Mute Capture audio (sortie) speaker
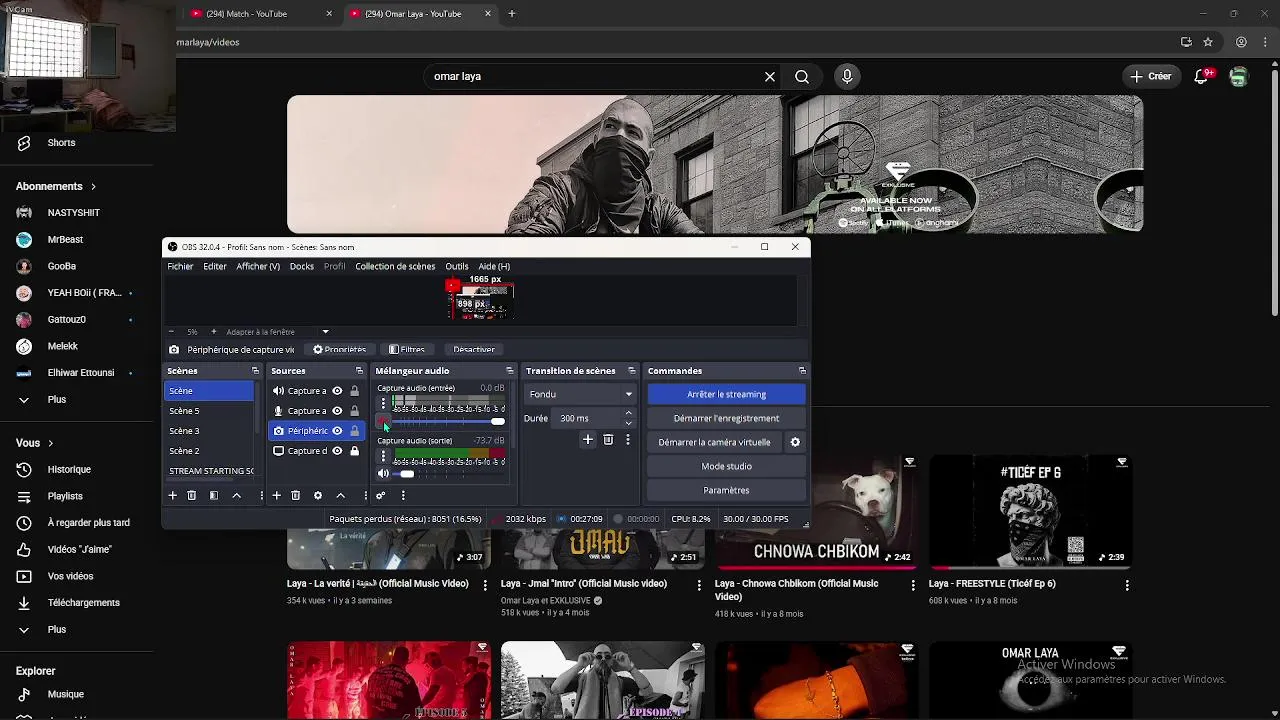Viewport: 1280px width, 720px height. tap(383, 474)
